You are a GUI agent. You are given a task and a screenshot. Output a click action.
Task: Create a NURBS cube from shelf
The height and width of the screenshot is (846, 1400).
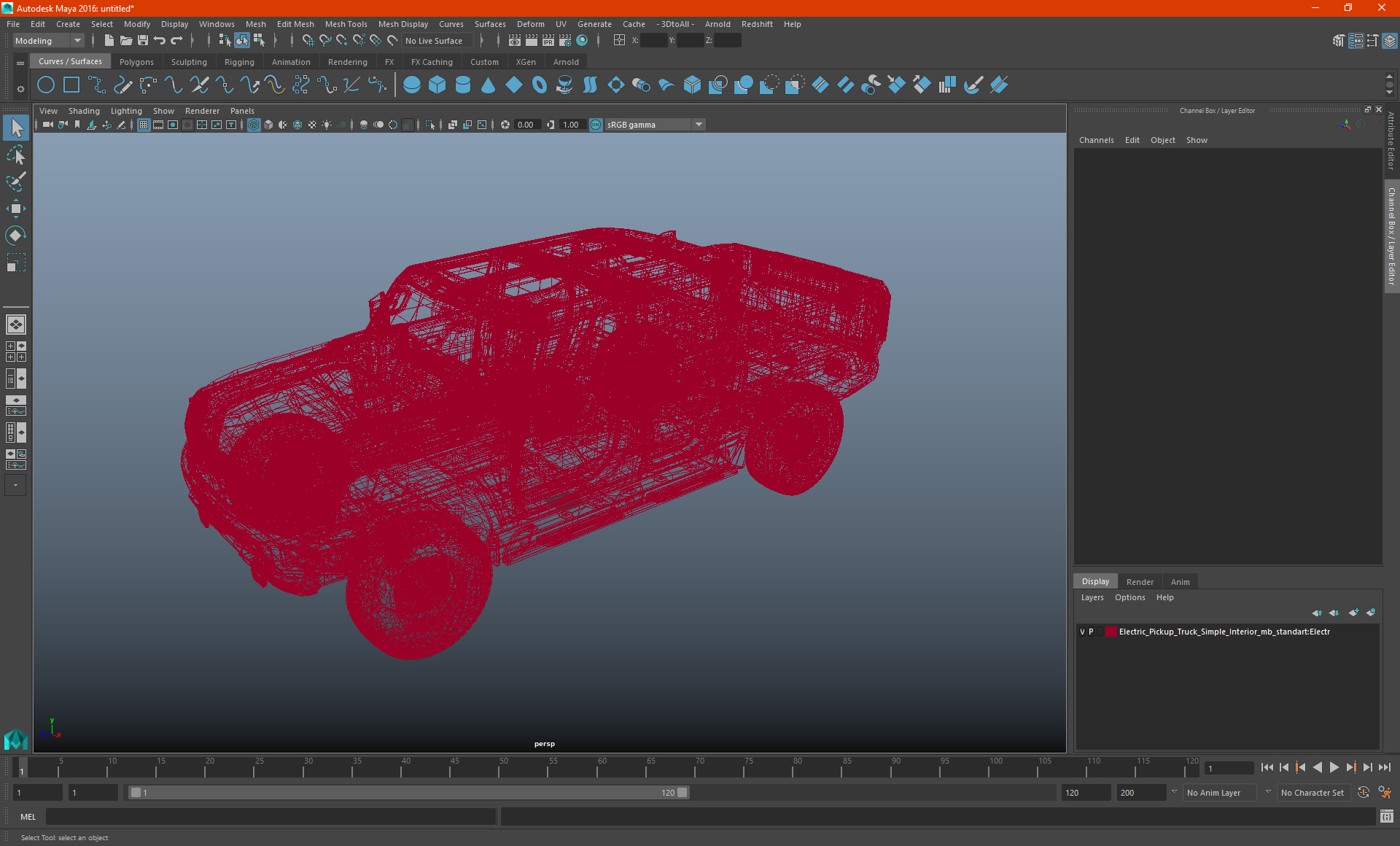437,85
